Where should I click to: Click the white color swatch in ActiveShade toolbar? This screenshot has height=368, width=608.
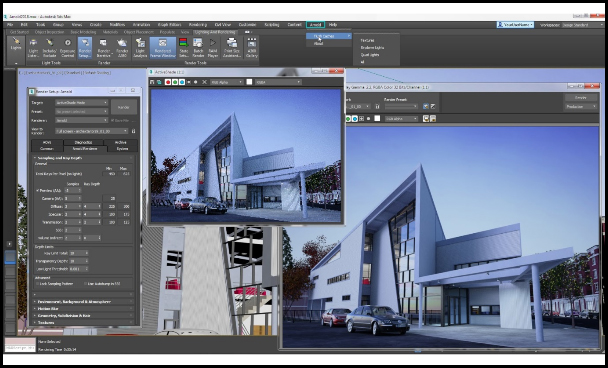249,82
